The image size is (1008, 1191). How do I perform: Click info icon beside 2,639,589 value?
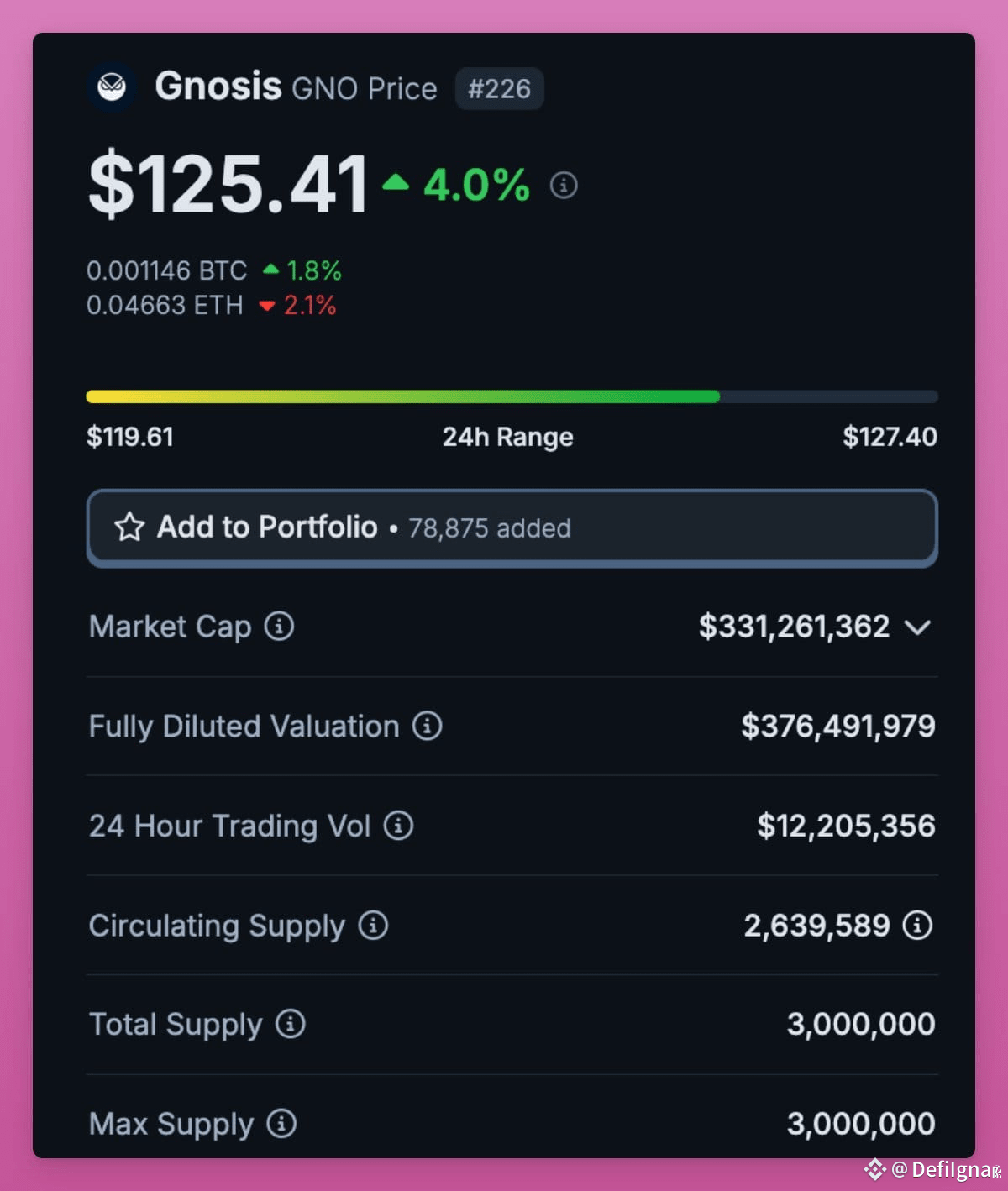(917, 925)
